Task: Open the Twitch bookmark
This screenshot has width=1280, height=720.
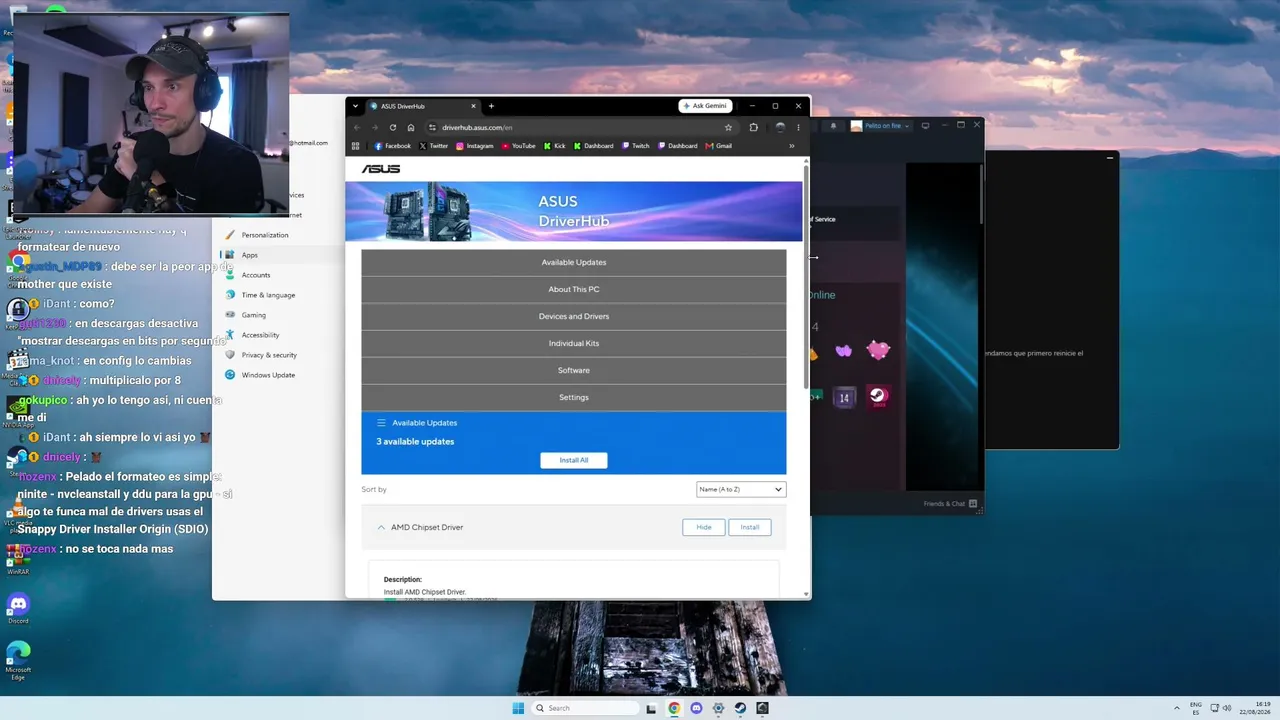Action: pyautogui.click(x=636, y=146)
